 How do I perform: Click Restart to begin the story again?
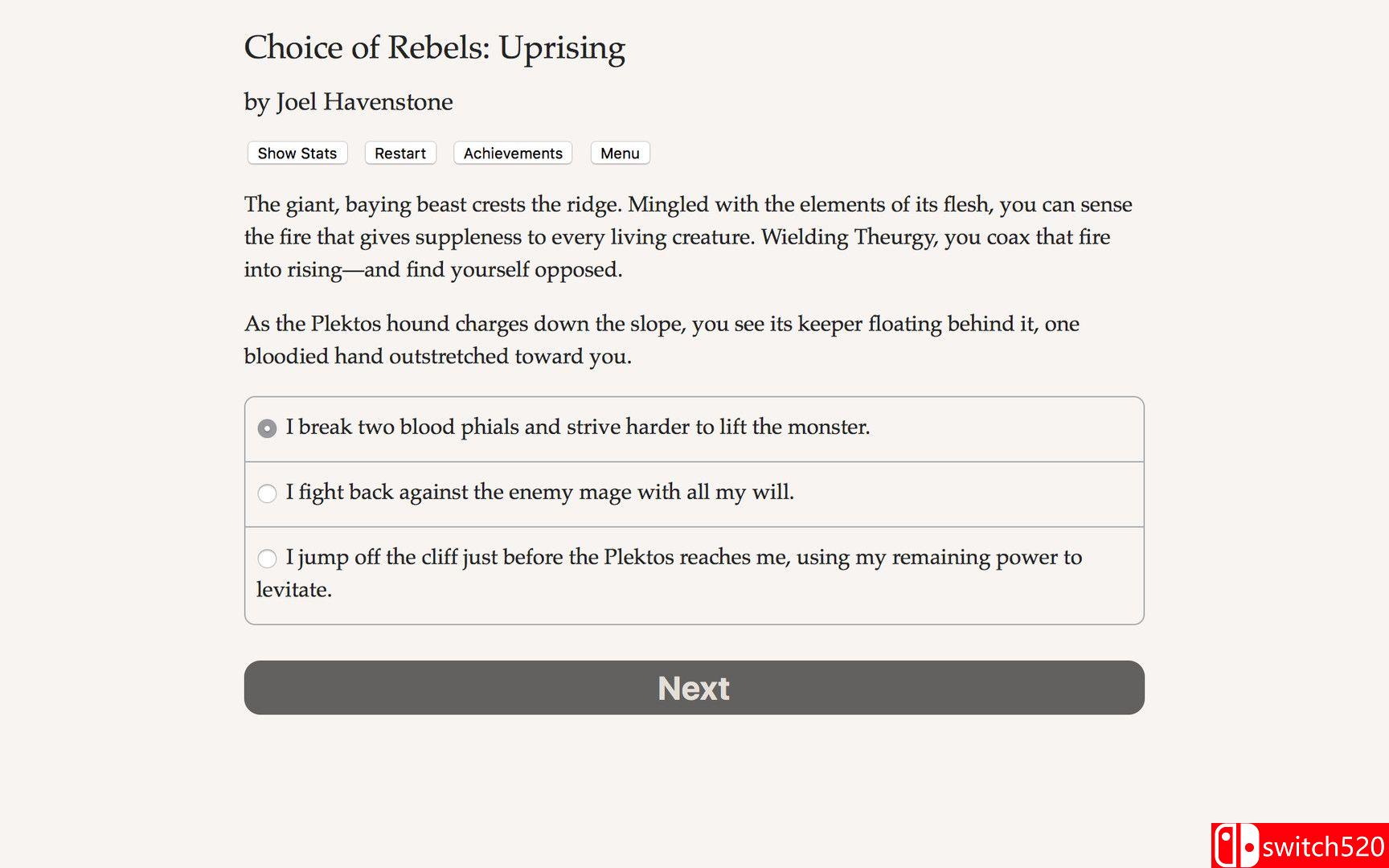(399, 153)
